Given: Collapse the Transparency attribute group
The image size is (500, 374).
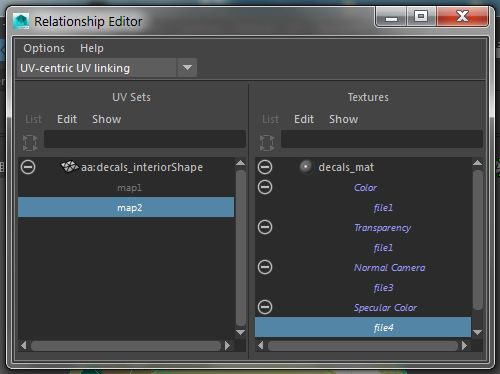Looking at the screenshot, I should click(x=265, y=227).
